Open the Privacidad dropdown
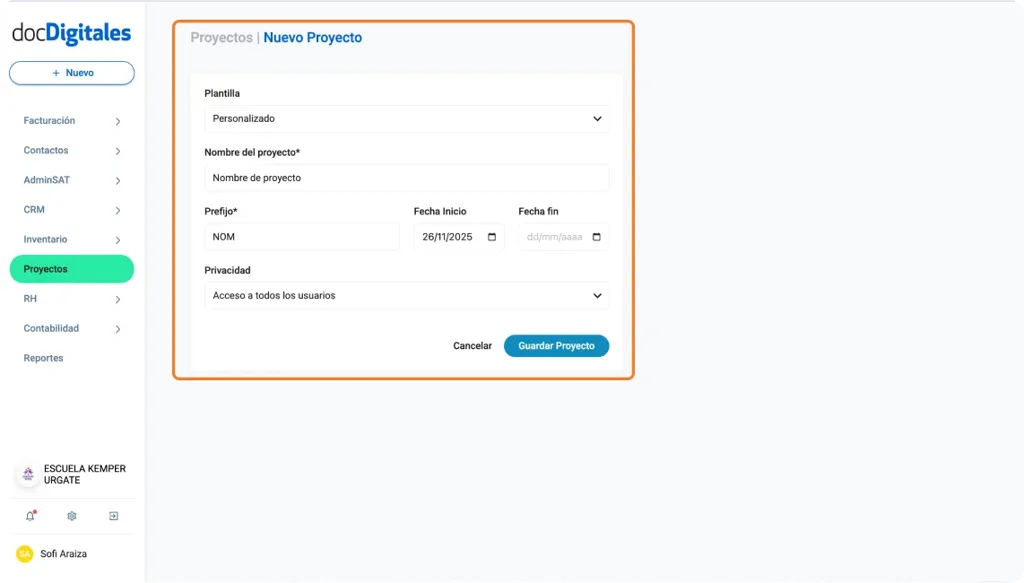 pyautogui.click(x=406, y=295)
